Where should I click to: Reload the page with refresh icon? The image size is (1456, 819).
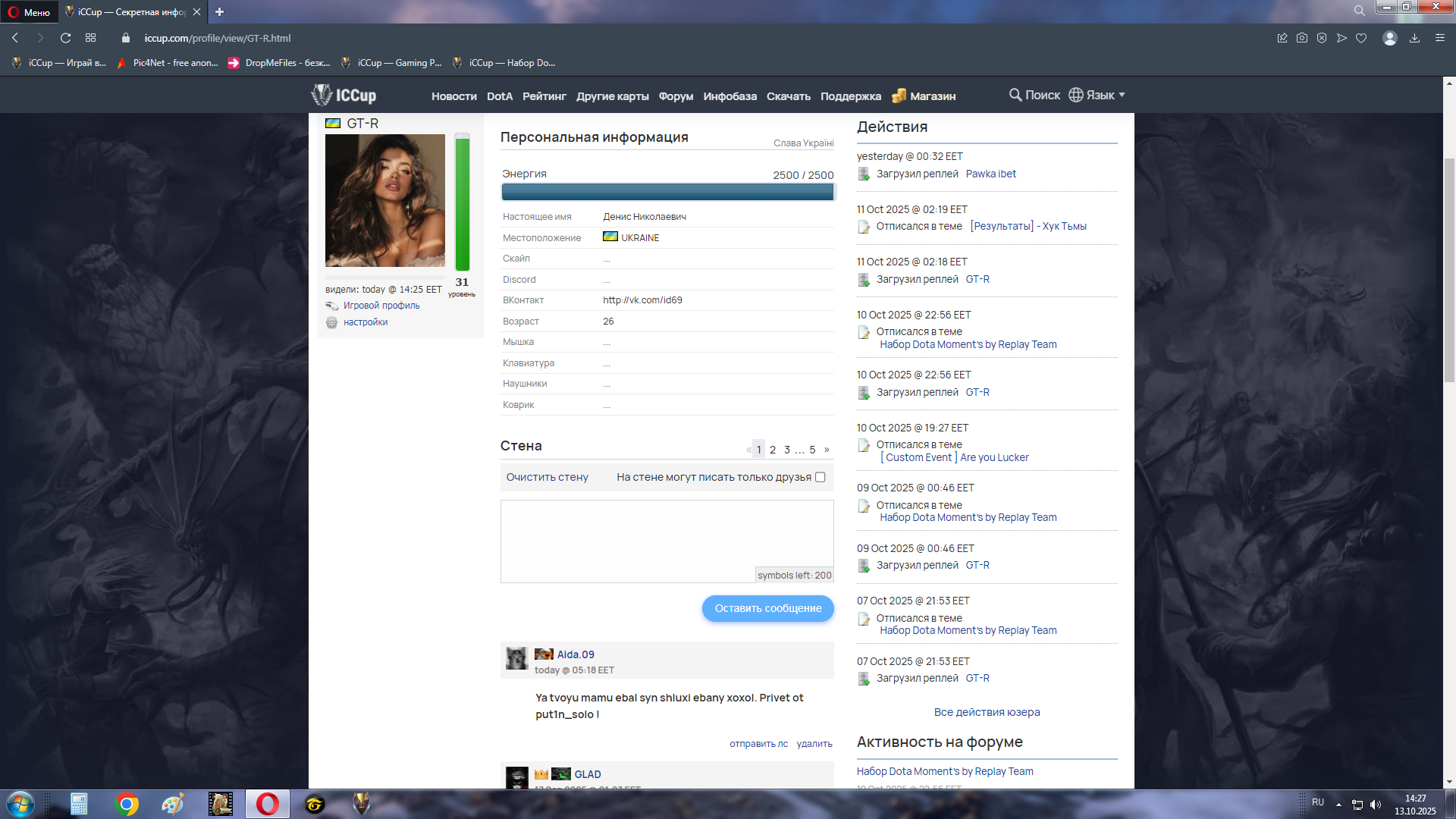(x=65, y=38)
